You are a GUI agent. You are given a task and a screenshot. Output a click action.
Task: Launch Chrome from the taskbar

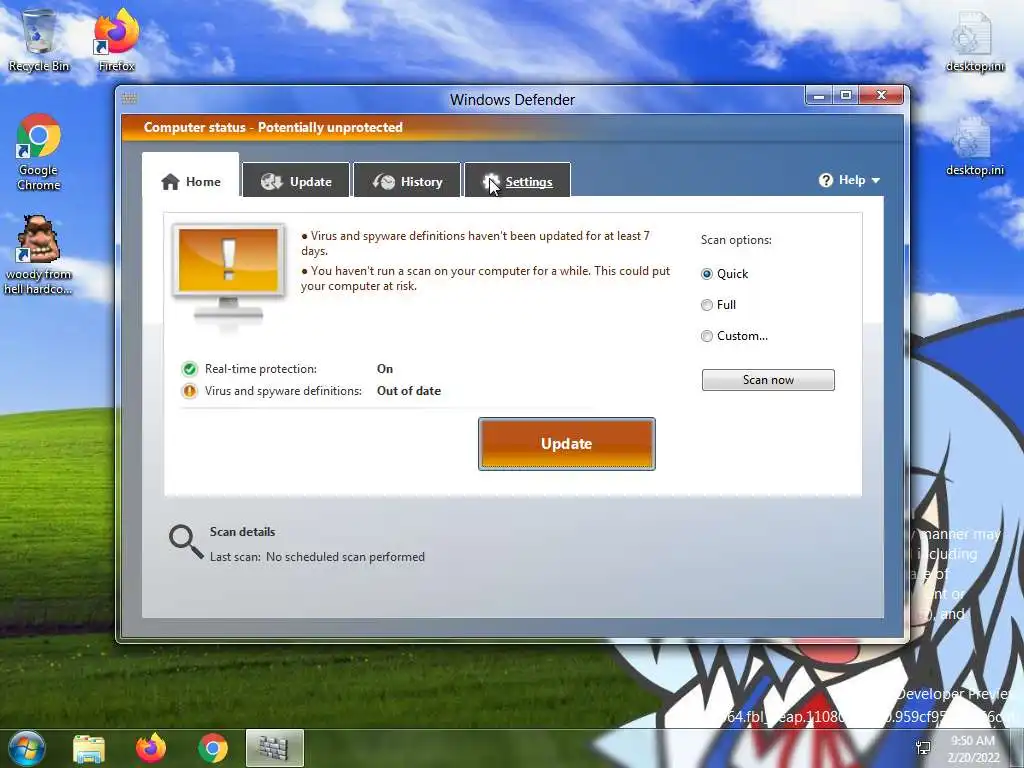(x=213, y=748)
